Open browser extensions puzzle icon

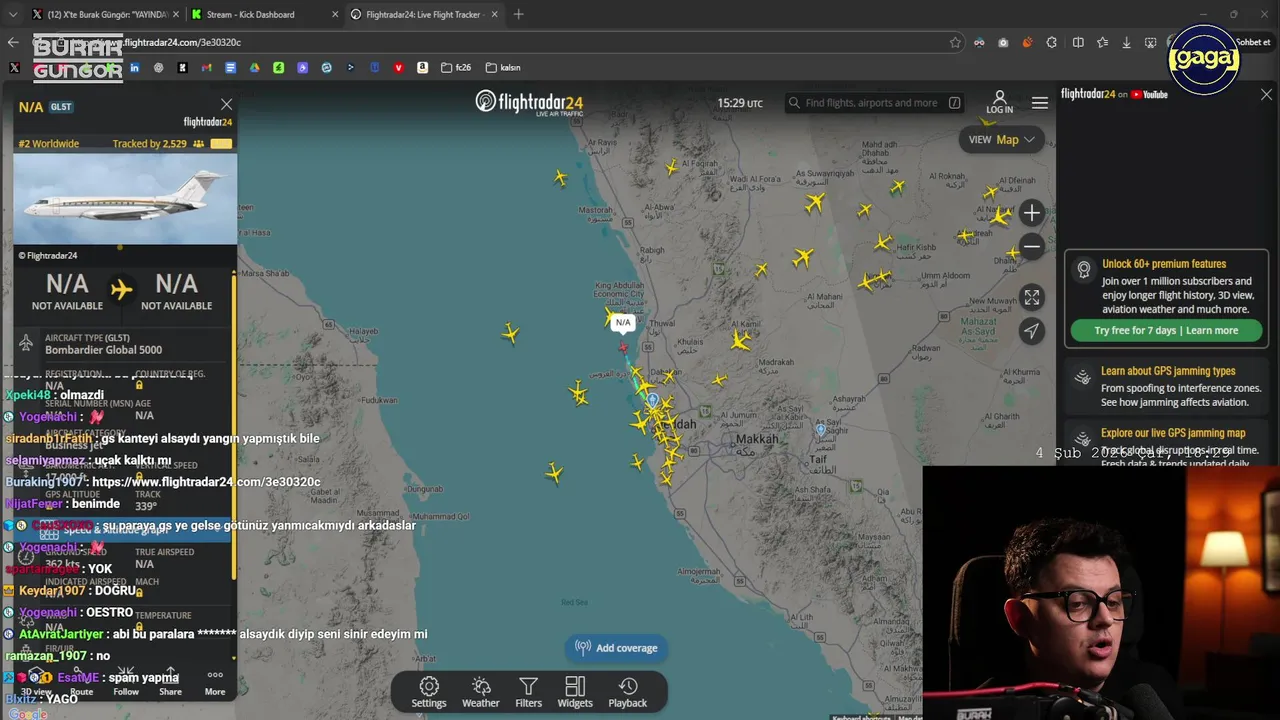tap(1052, 42)
